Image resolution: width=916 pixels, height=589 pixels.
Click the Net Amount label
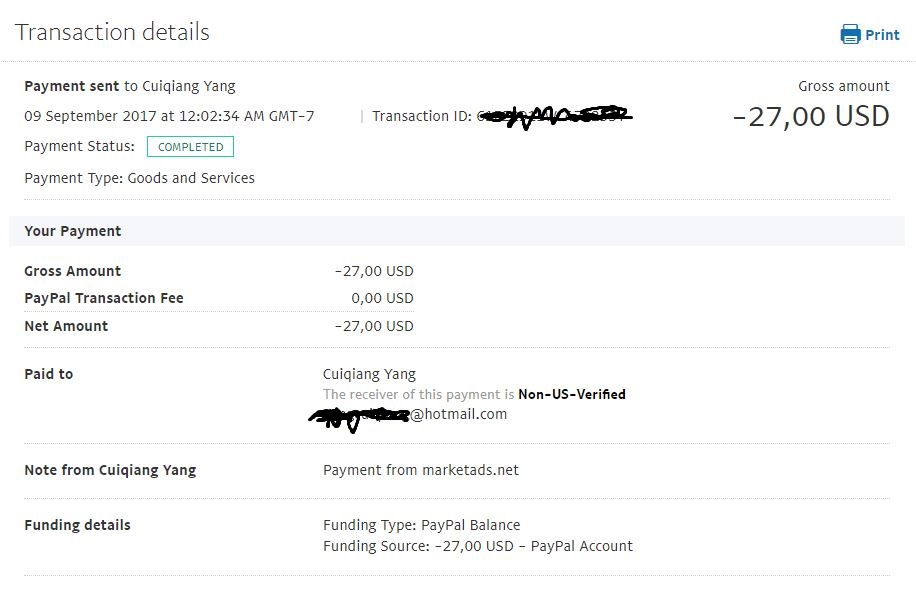coord(66,326)
